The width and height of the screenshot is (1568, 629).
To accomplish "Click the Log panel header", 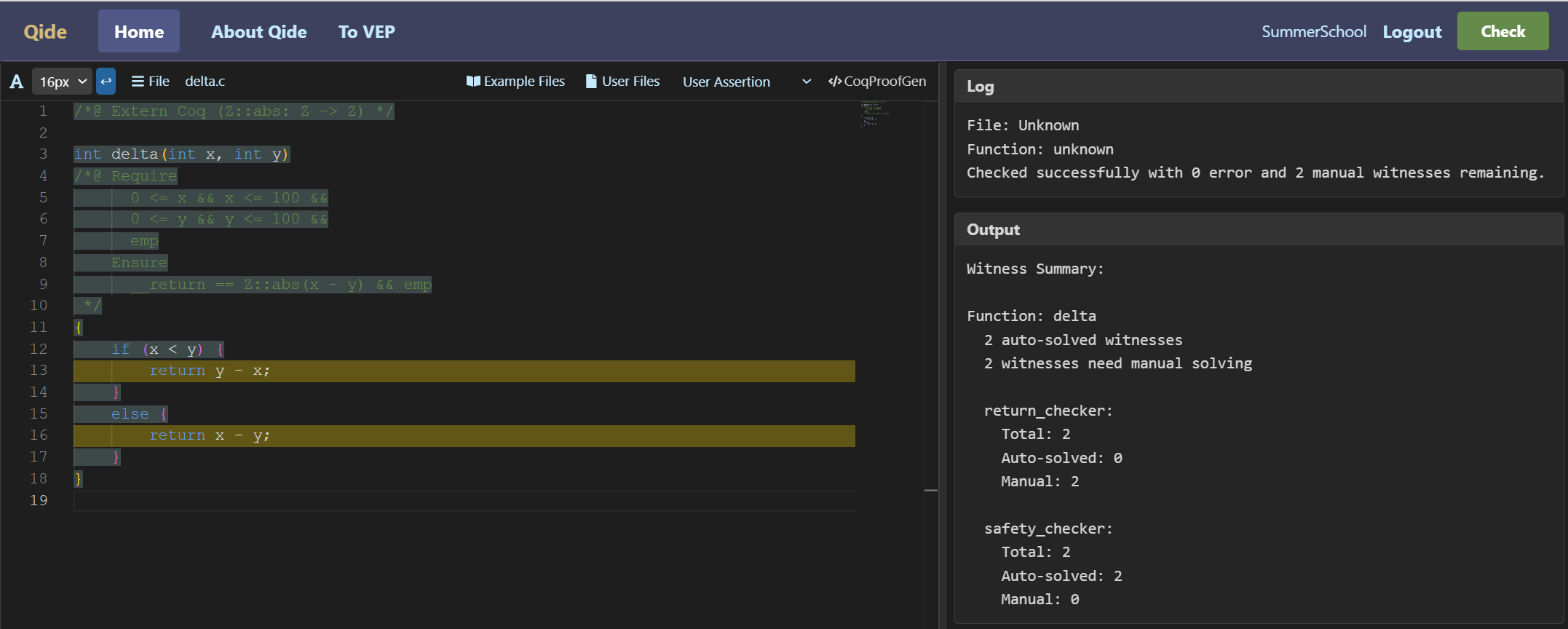I will (x=1259, y=86).
